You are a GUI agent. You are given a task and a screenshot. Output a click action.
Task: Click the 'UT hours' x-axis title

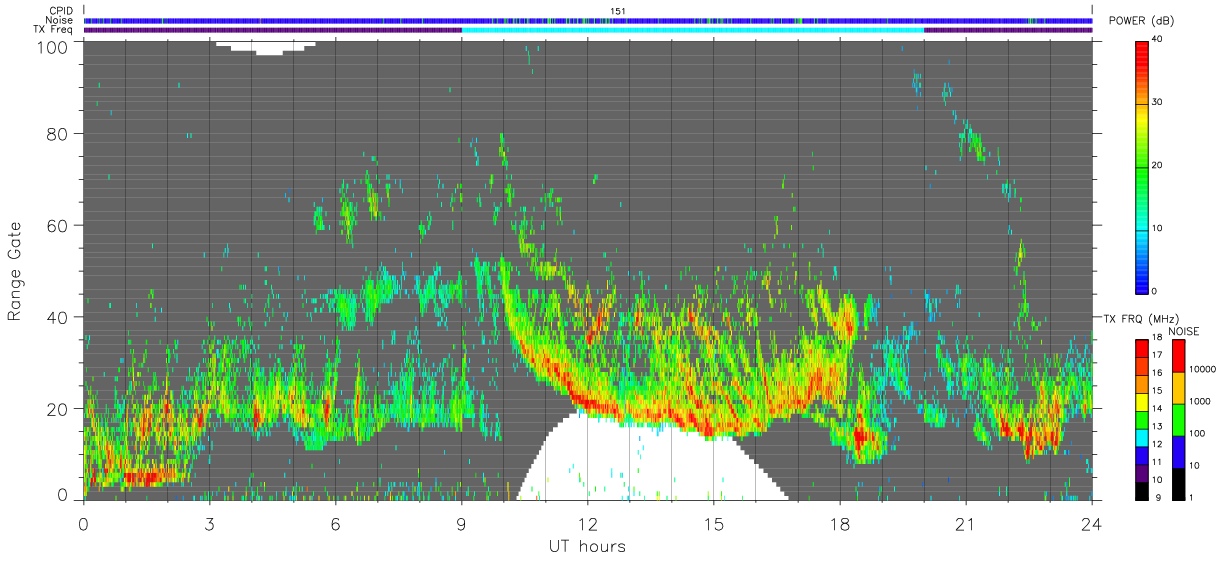pos(586,547)
